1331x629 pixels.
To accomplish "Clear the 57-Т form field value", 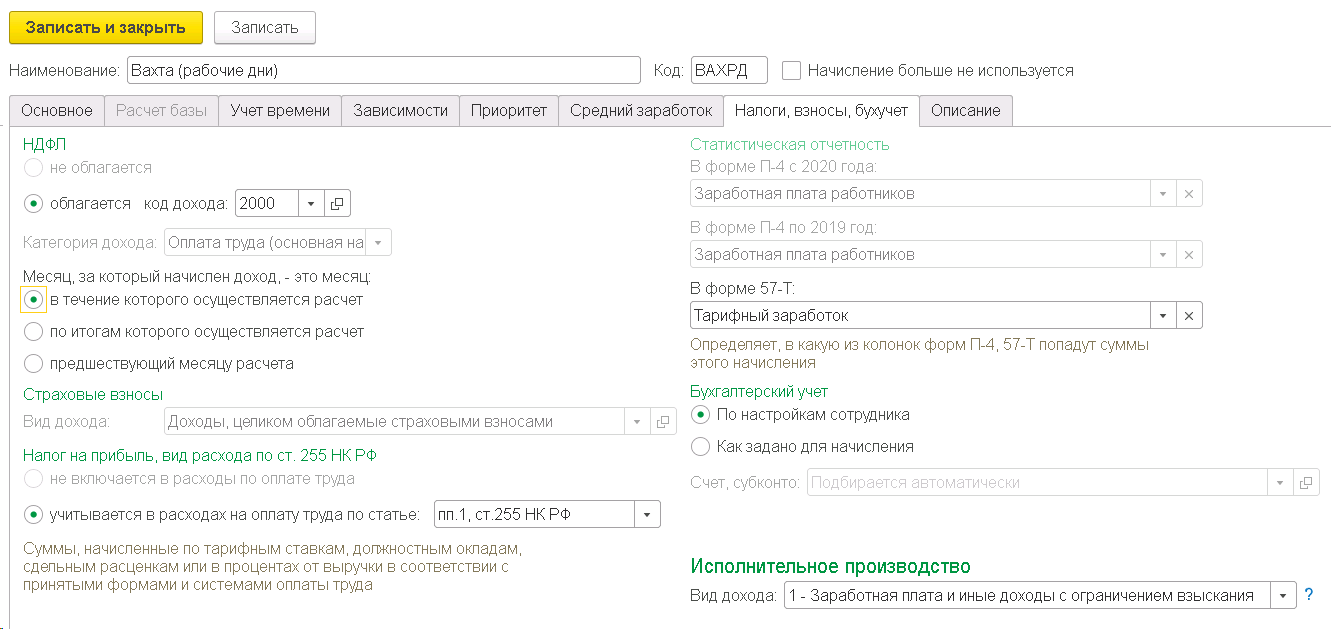I will 1189,316.
